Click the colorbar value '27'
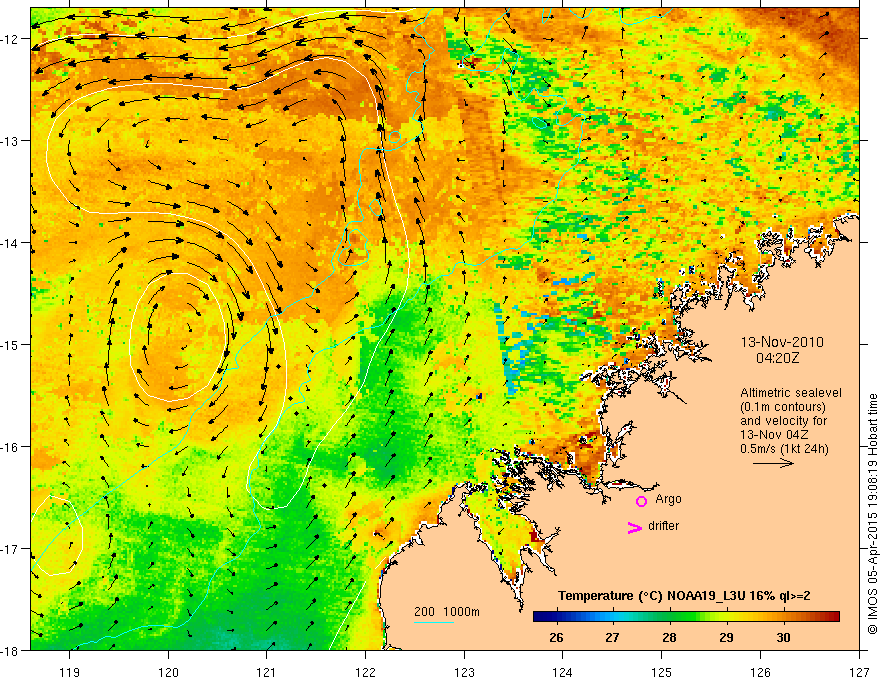 tap(612, 637)
